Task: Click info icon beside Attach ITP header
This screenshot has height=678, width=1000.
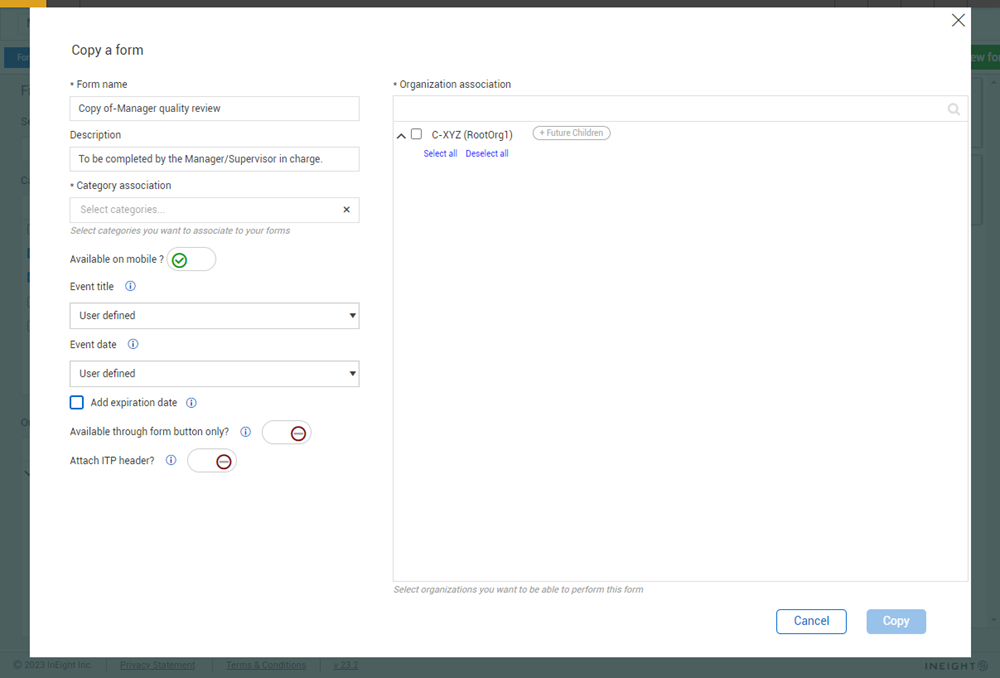Action: [x=171, y=461]
